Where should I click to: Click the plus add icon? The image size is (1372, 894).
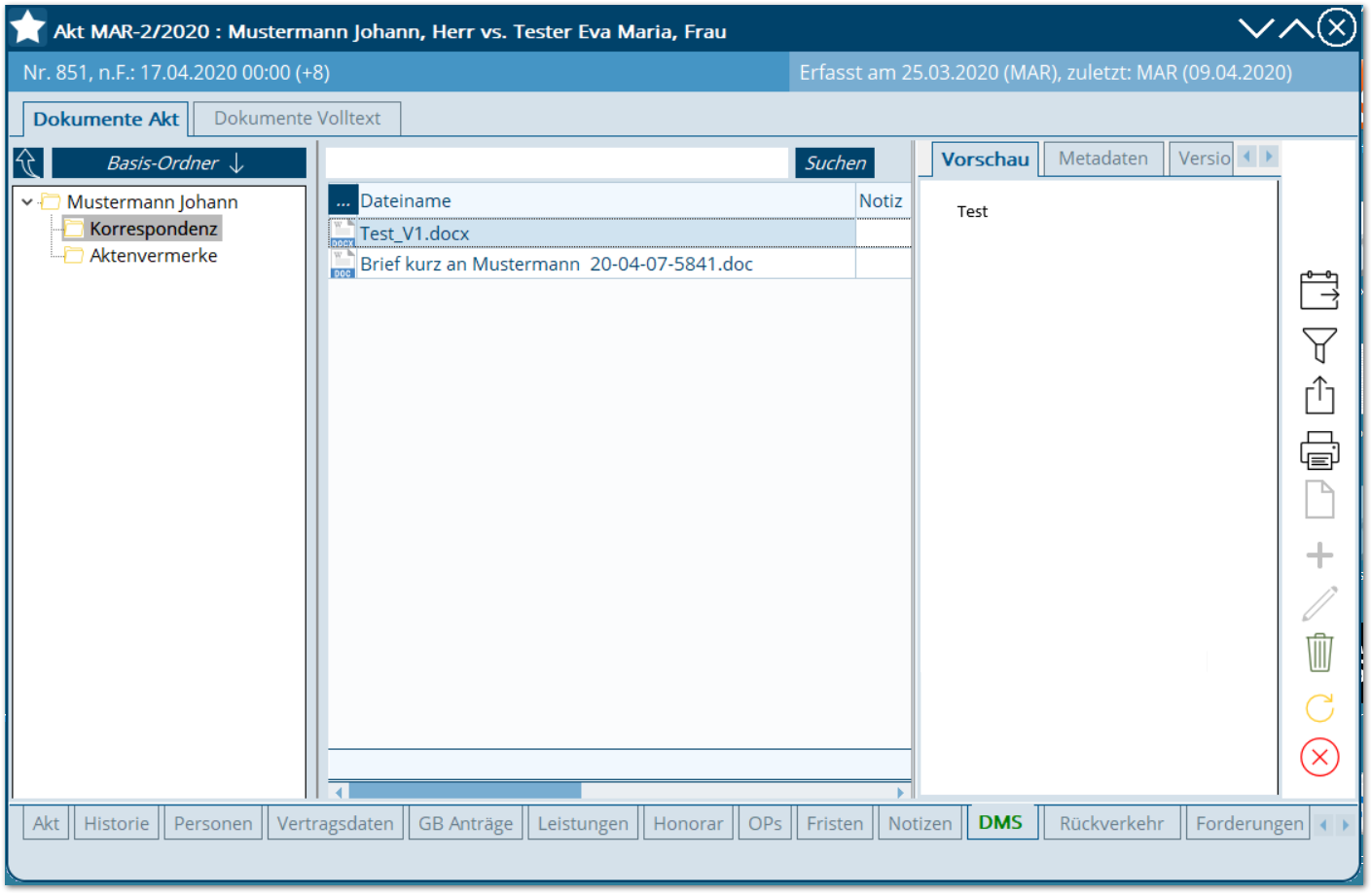[1319, 555]
